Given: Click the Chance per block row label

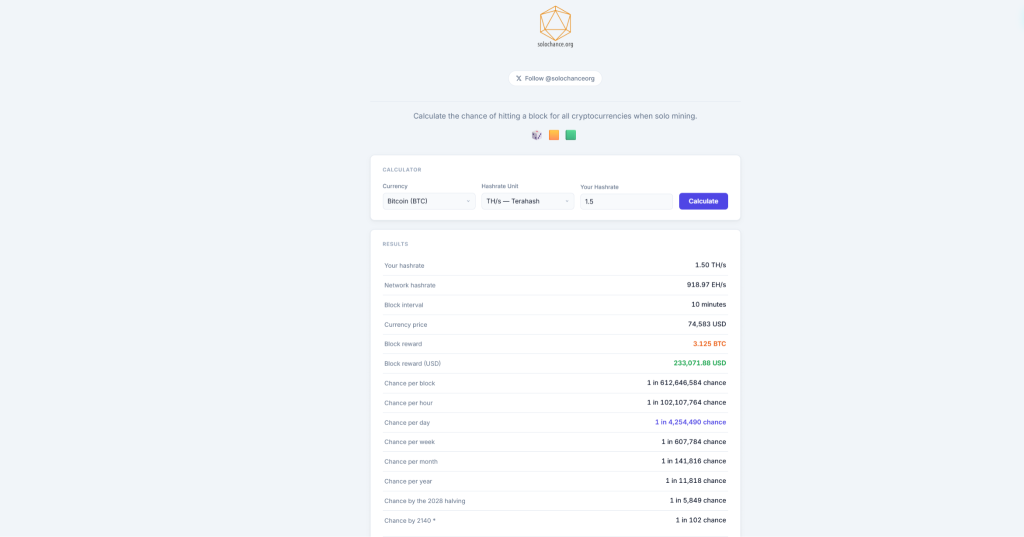Looking at the screenshot, I should click(x=410, y=383).
